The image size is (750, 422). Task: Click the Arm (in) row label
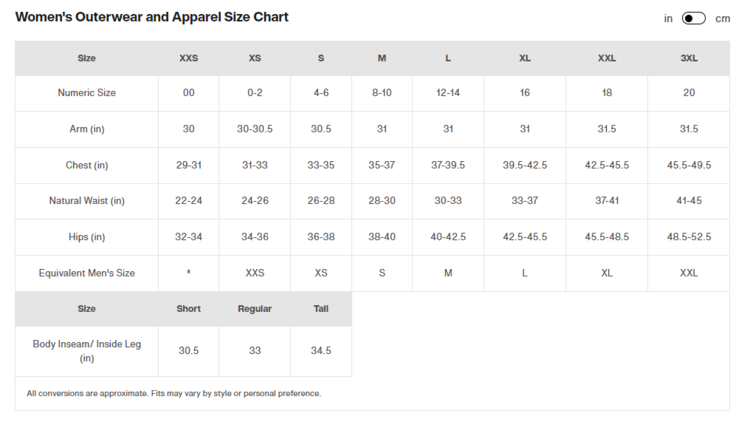click(87, 129)
